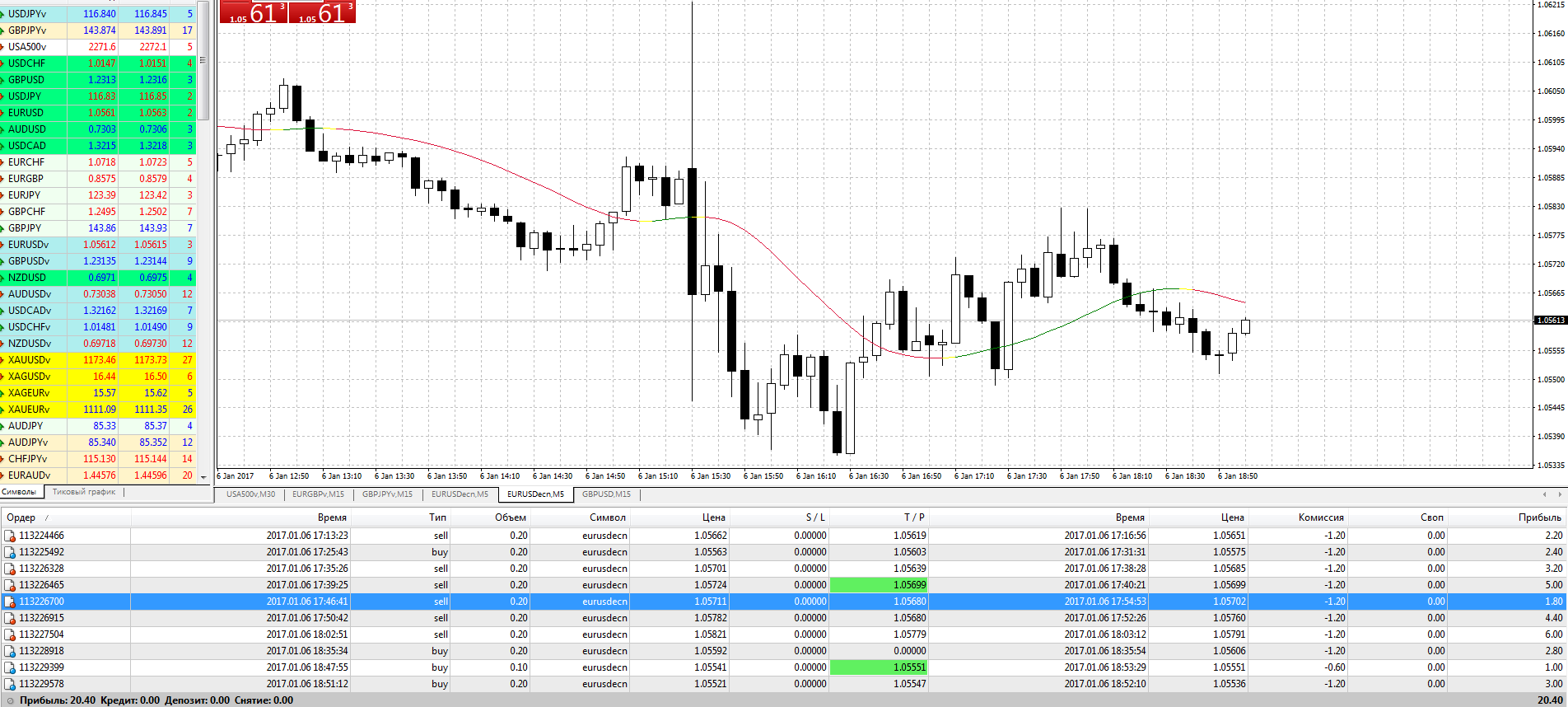1568x707 pixels.
Task: Click the order icon for ticket 113226915
Action: tap(10, 618)
